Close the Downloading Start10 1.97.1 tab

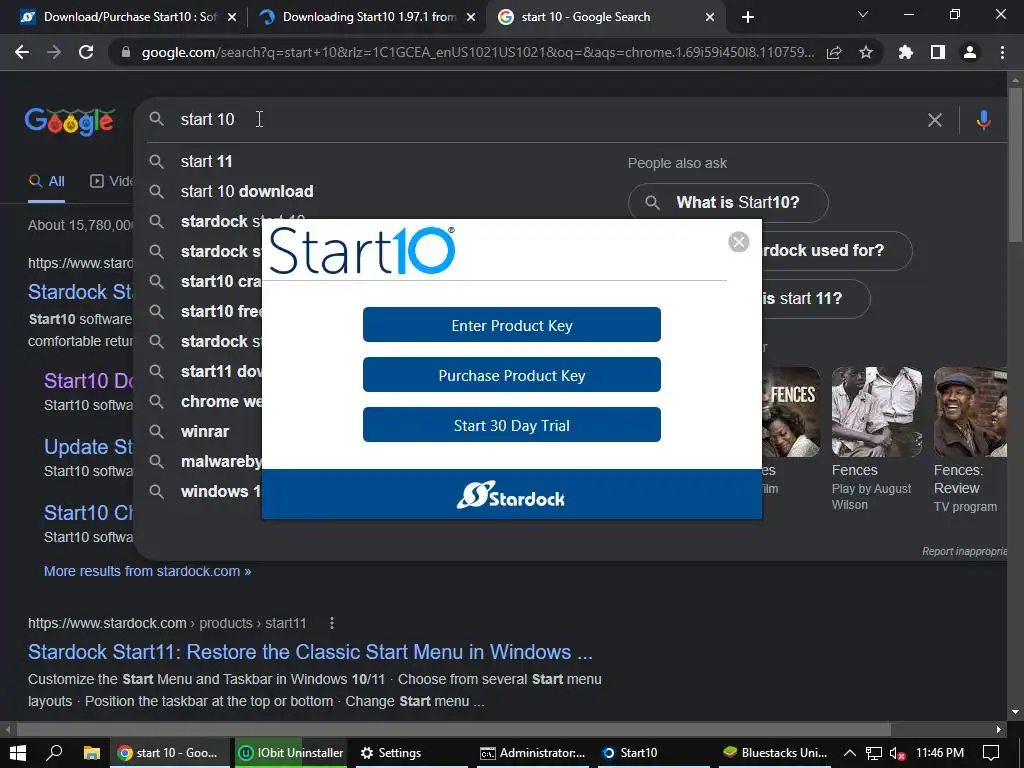tap(471, 17)
